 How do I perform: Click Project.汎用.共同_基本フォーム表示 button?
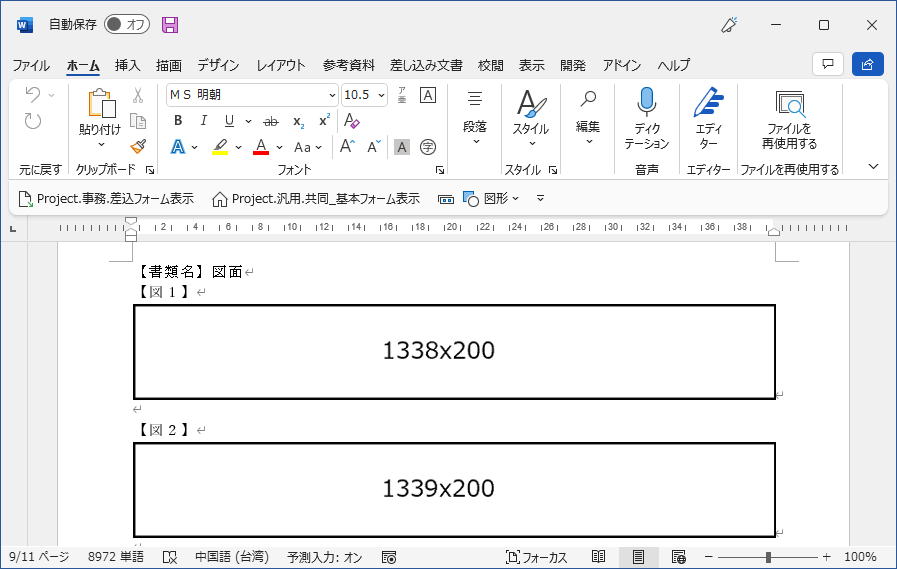tap(316, 199)
